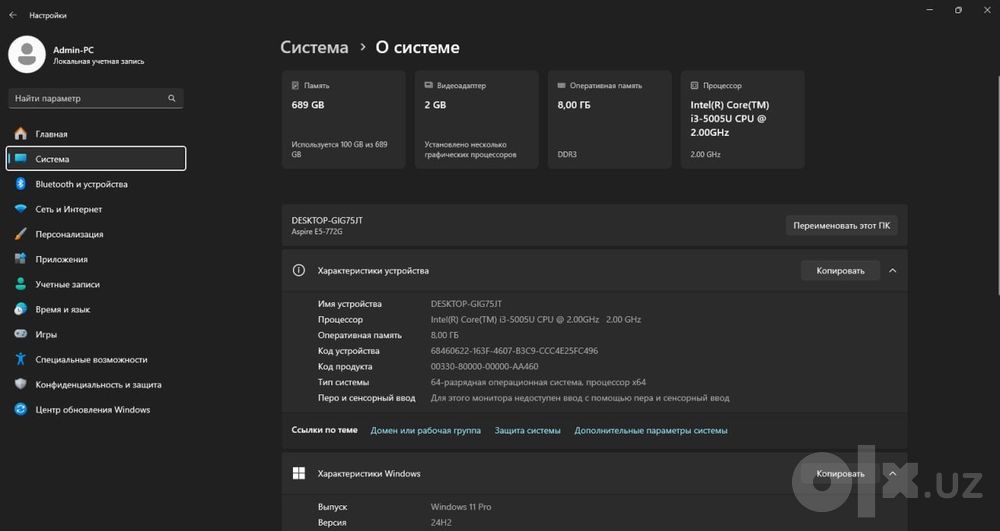Click the Память storage card icon
Screen dimensions: 1000x531
(x=295, y=85)
